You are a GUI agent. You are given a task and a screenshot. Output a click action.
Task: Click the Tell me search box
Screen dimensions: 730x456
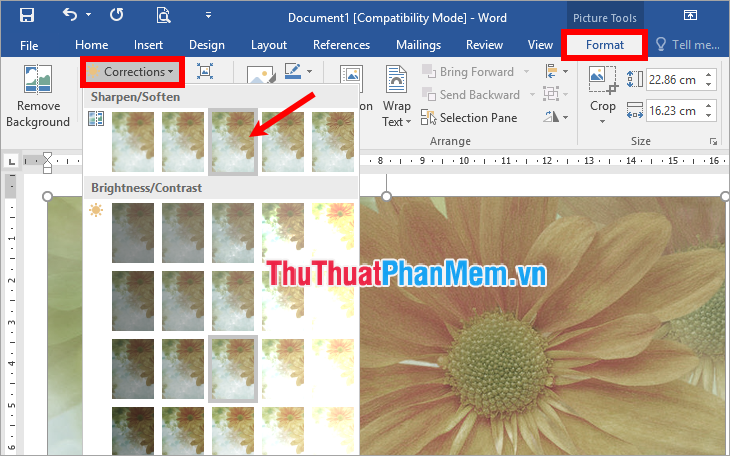(x=688, y=45)
